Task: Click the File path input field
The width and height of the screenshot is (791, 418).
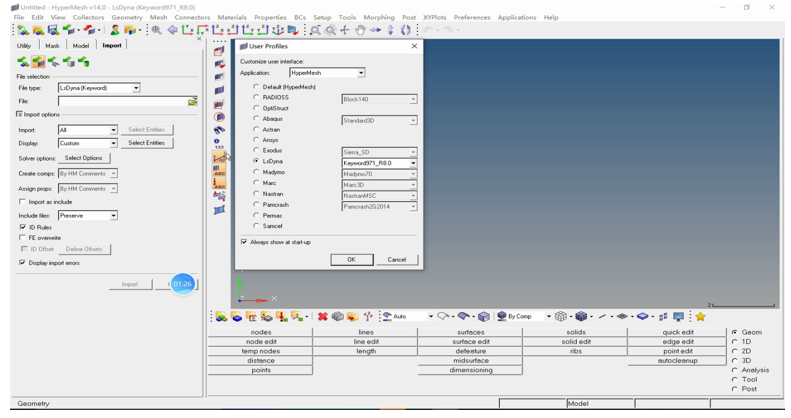Action: tap(123, 101)
